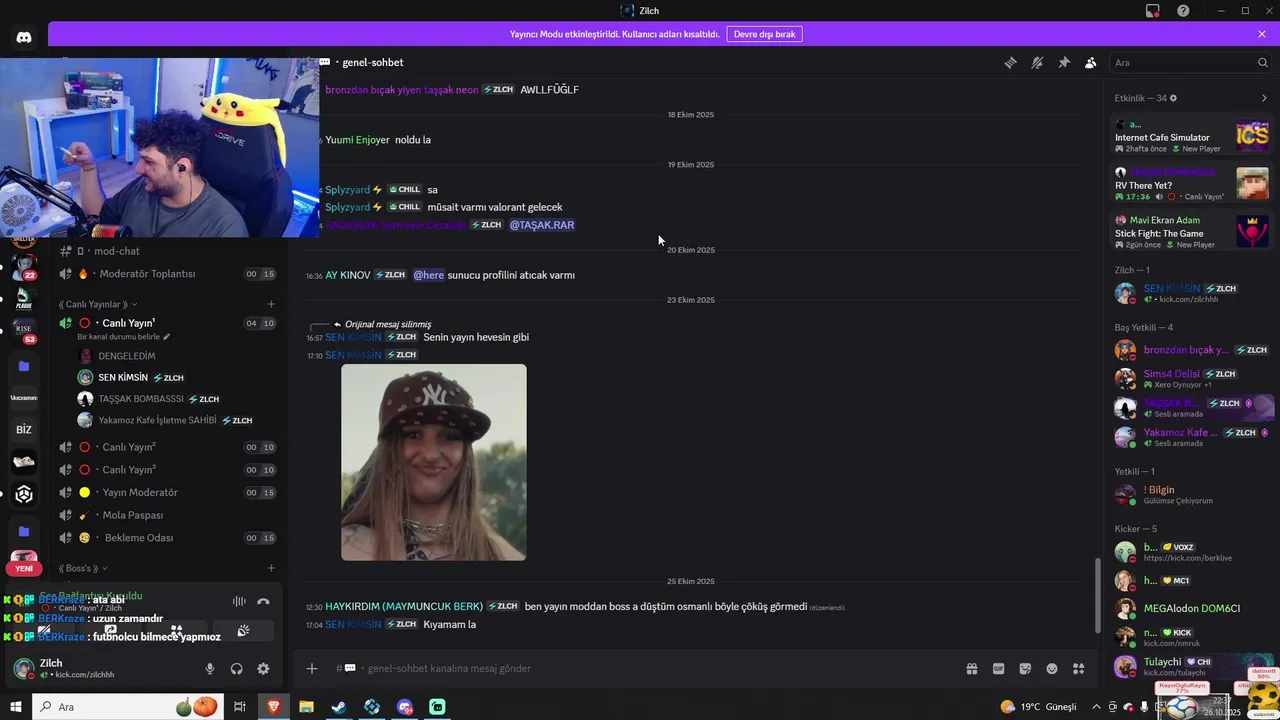Viewport: 1280px width, 720px height.
Task: Click the @here mention in AY KINOV's message
Action: tap(429, 275)
